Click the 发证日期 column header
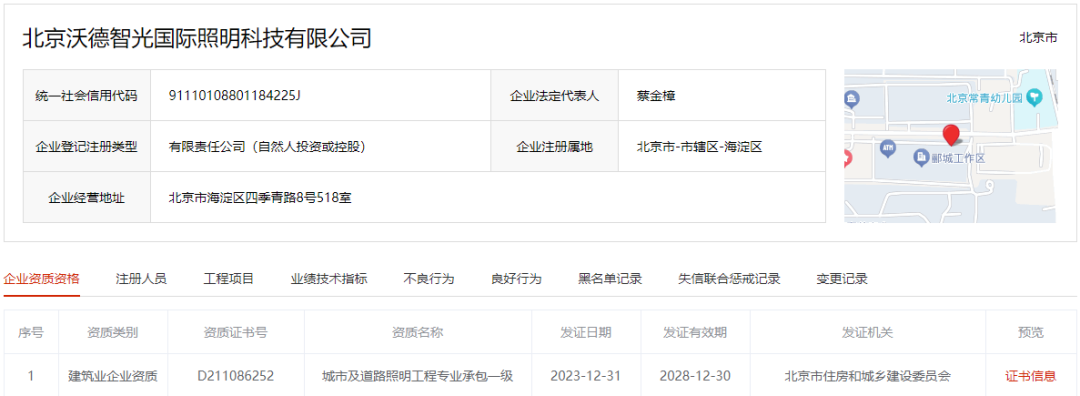Screen dimensions: 1080x396 (x=586, y=333)
